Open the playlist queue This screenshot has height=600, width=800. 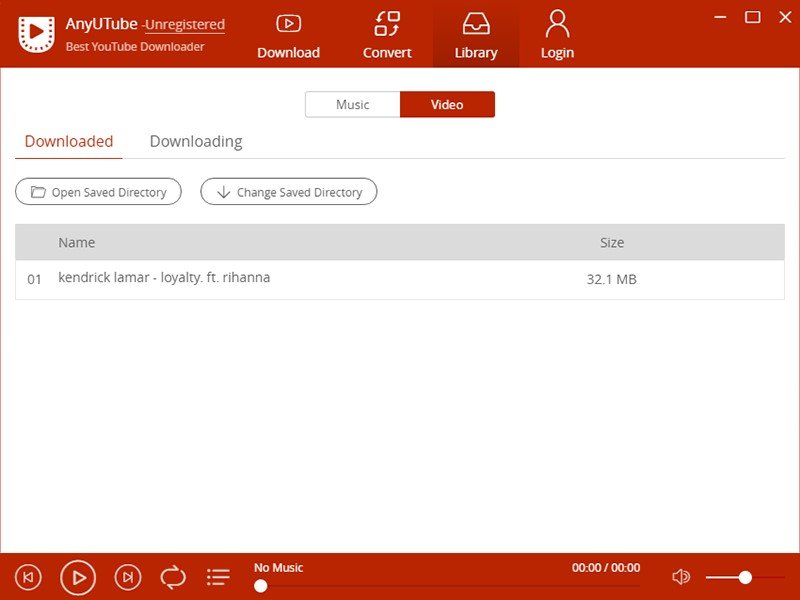click(x=218, y=577)
